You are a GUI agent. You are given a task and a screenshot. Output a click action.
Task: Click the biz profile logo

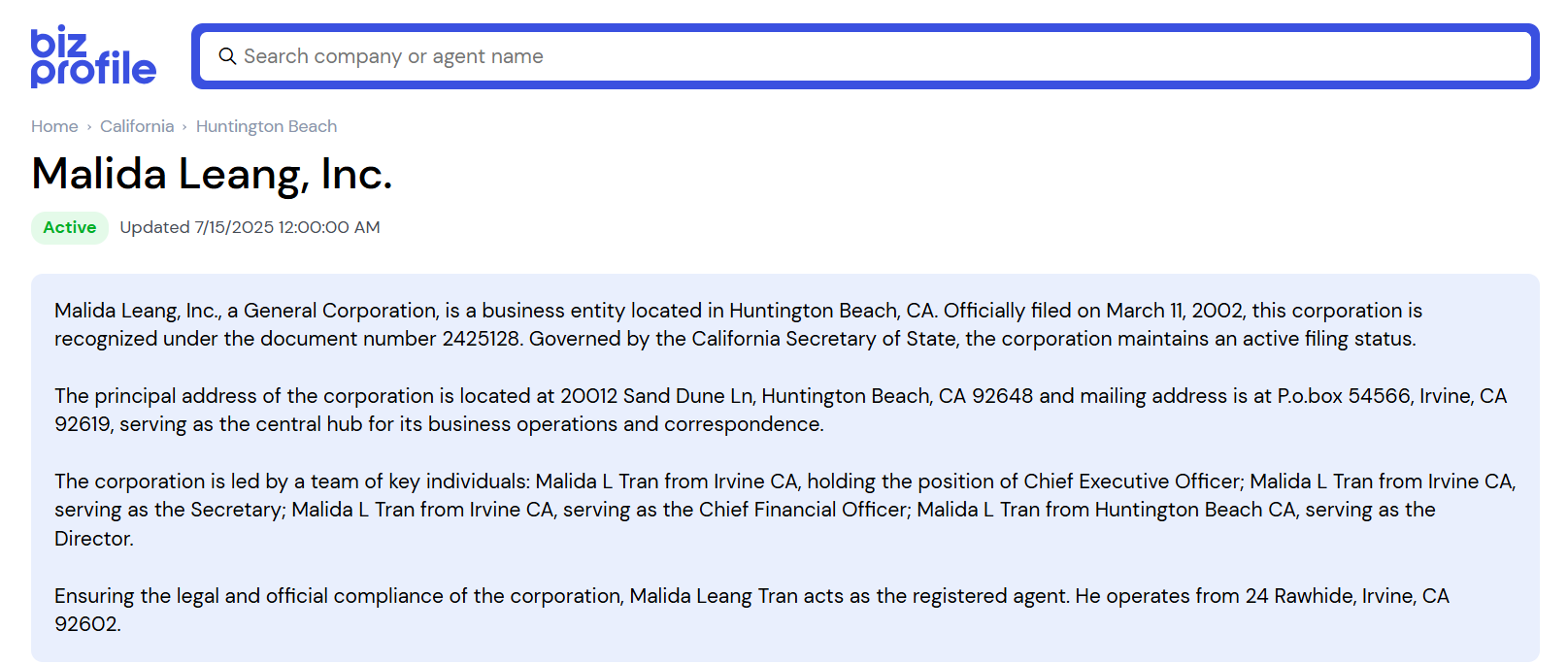point(93,56)
